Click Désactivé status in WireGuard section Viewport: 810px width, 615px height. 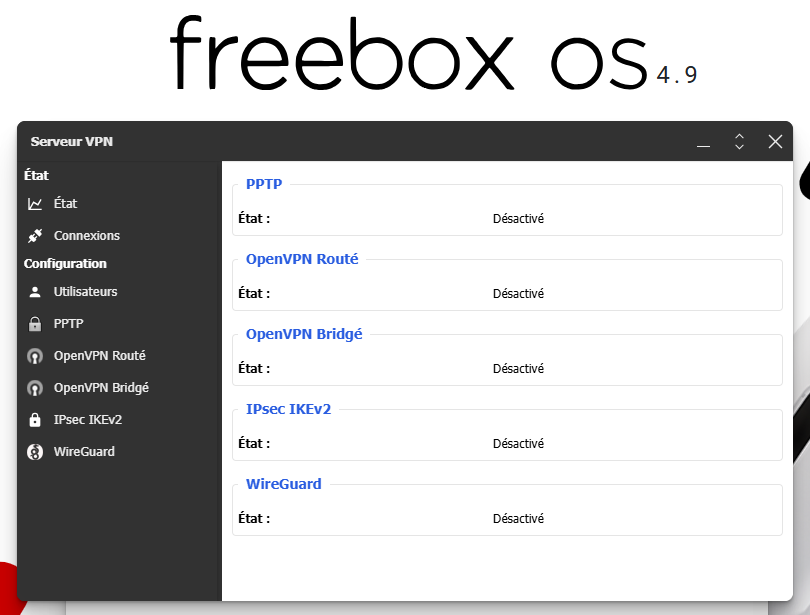click(x=518, y=518)
